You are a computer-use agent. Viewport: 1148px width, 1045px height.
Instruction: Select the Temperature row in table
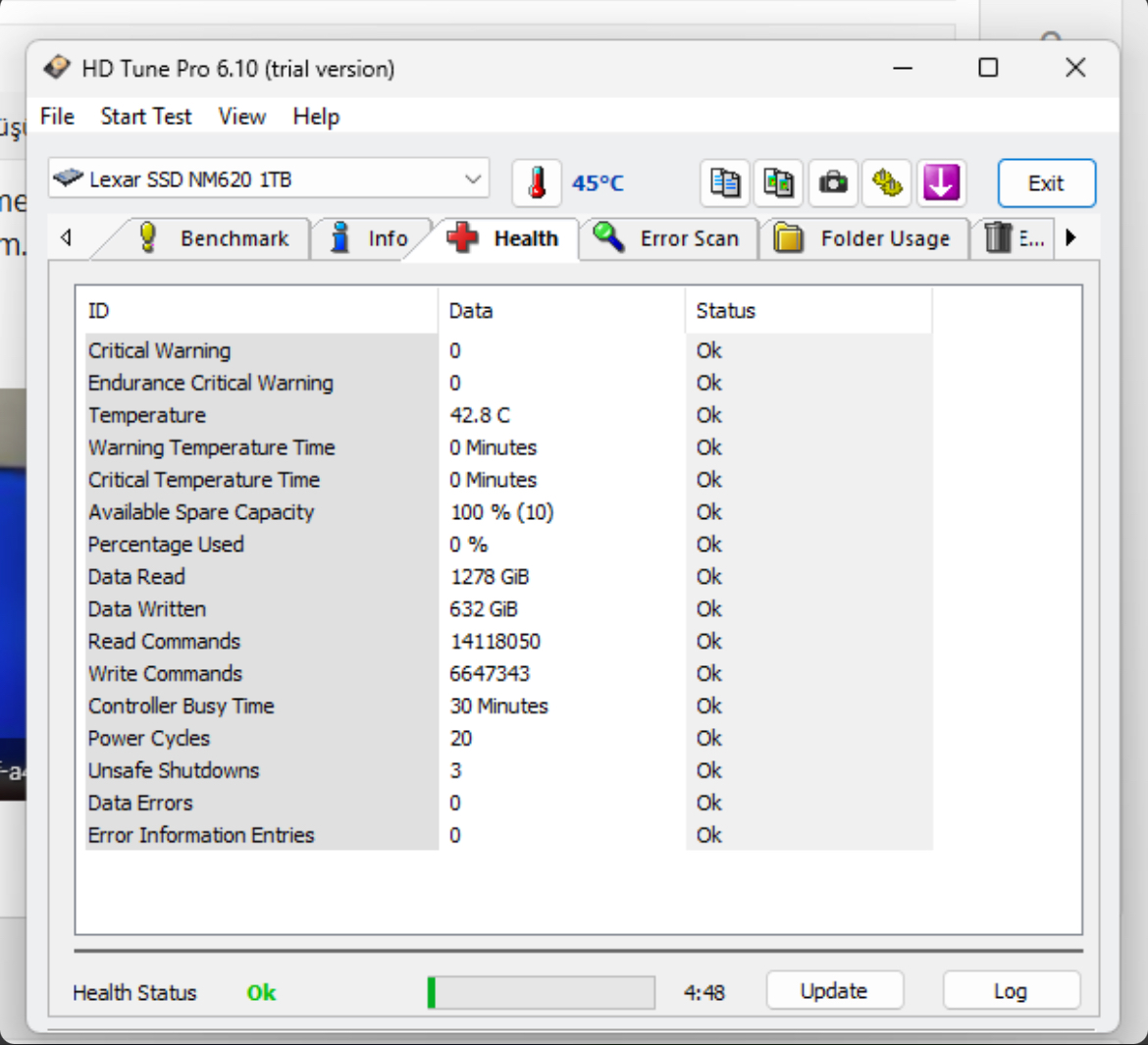point(508,415)
